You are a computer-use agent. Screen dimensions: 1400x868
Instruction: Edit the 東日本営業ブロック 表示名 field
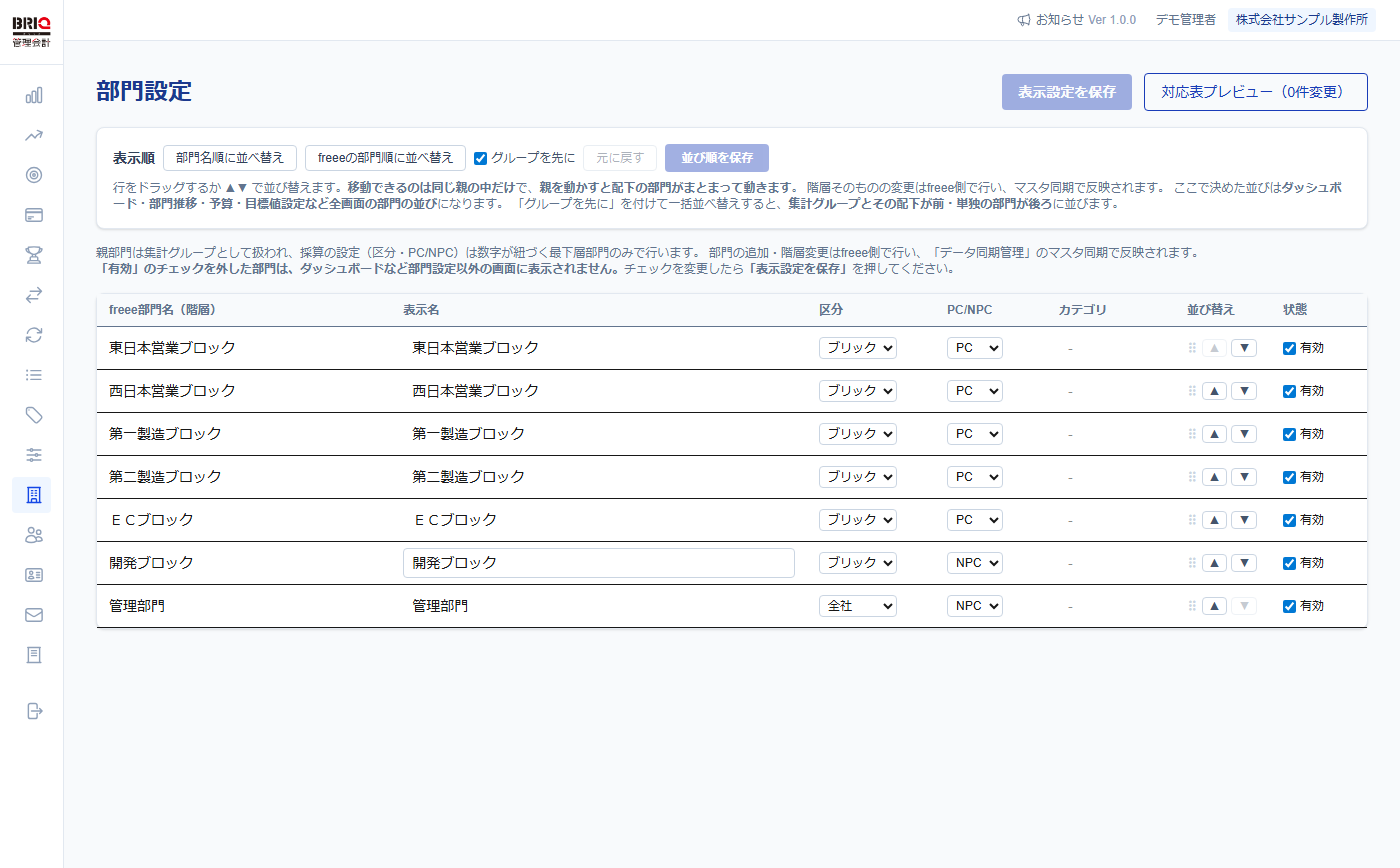tap(599, 348)
